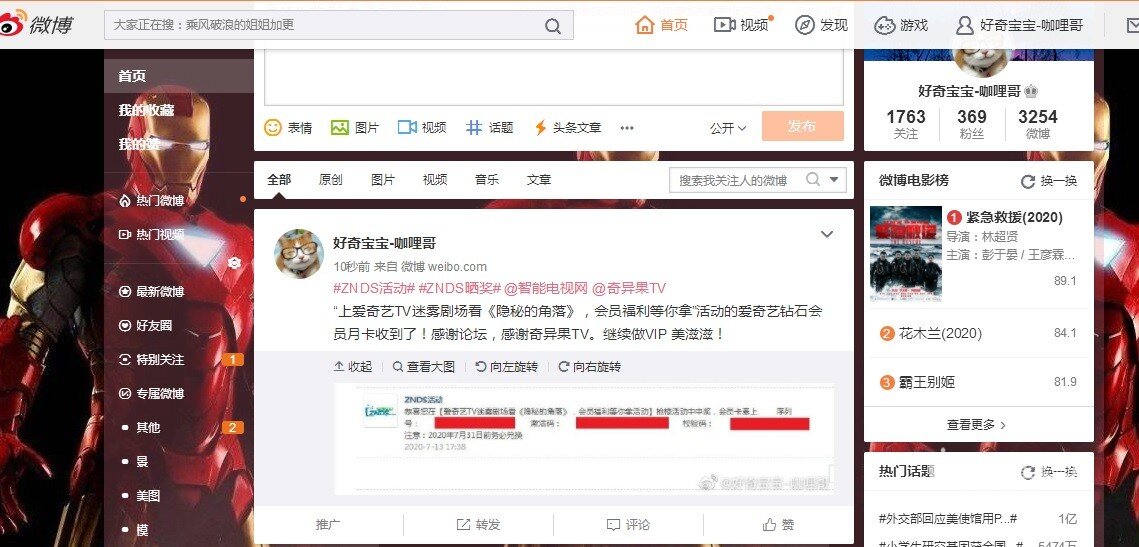
Task: Open 视频 in top navigation
Action: [x=742, y=25]
